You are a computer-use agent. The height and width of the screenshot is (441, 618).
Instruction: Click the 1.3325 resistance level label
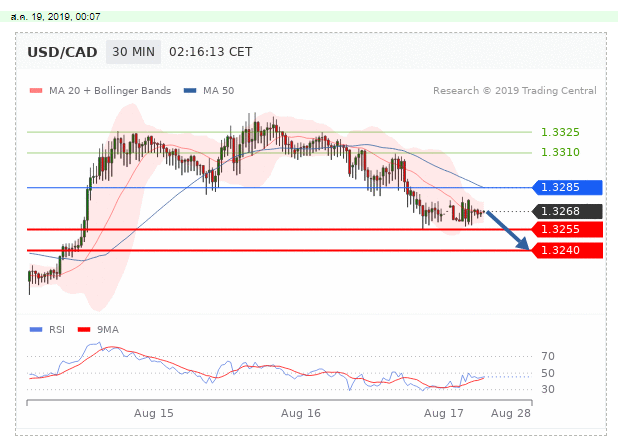point(560,132)
